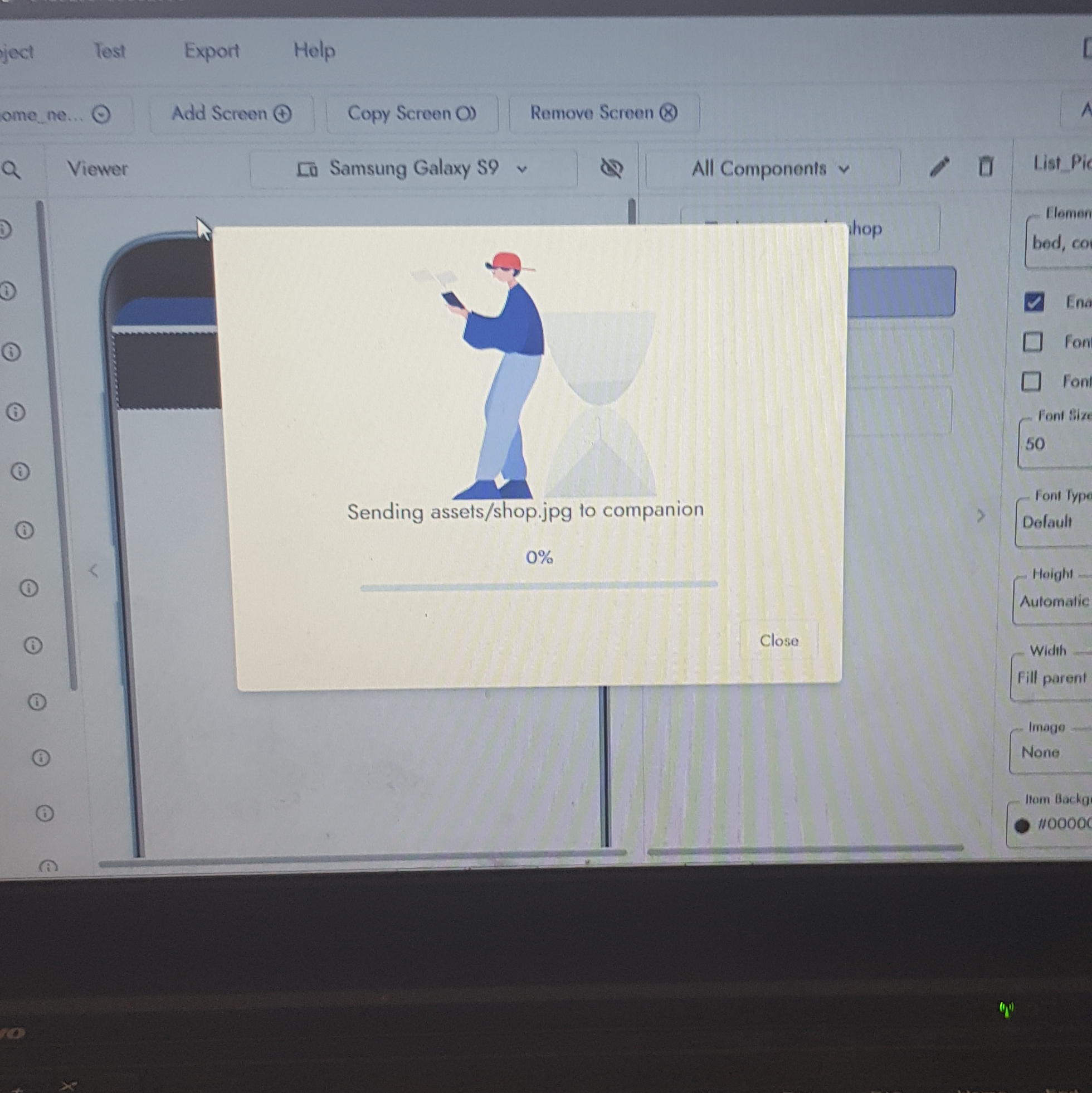Image resolution: width=1092 pixels, height=1093 pixels.
Task: Uncheck the checked Ena... checkbox
Action: point(1033,302)
